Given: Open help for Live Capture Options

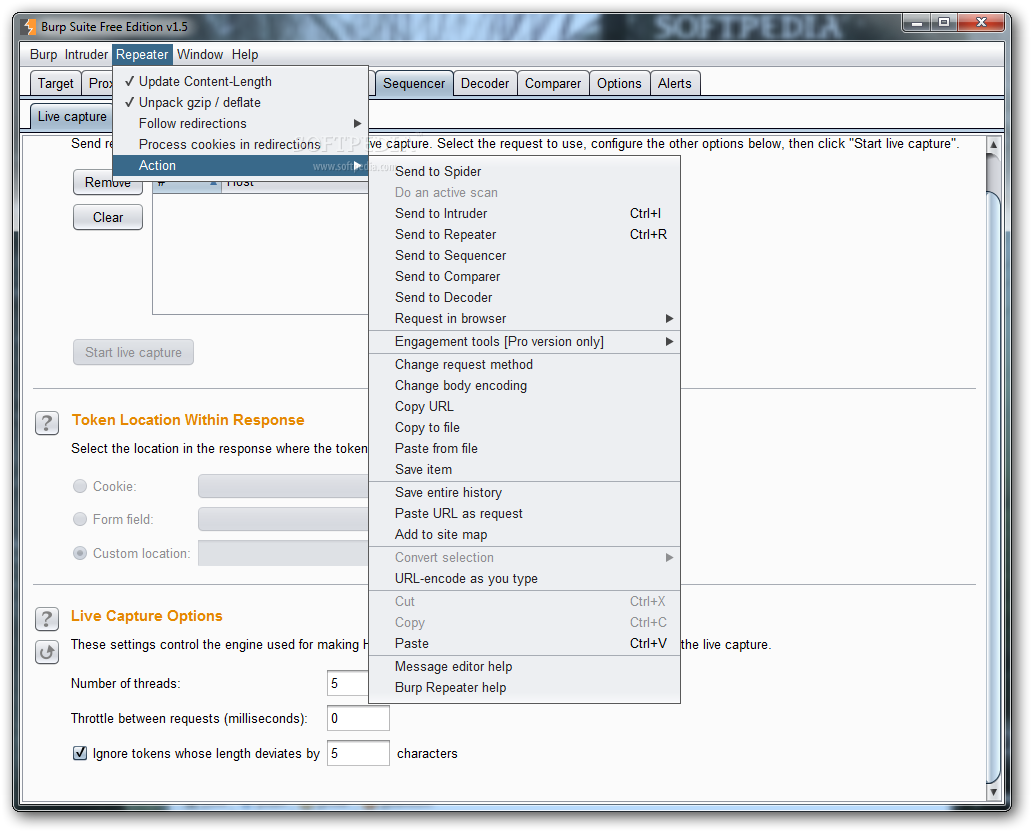Looking at the screenshot, I should click(47, 619).
